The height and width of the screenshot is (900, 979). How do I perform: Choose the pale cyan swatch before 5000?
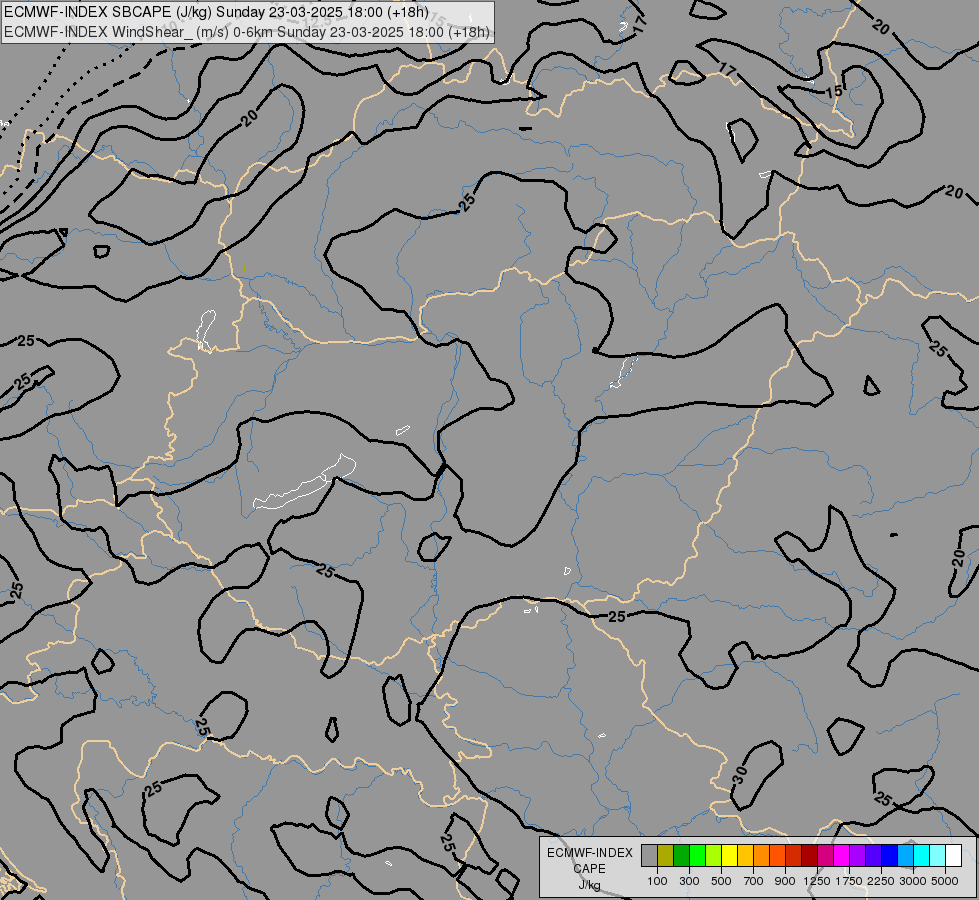937,855
